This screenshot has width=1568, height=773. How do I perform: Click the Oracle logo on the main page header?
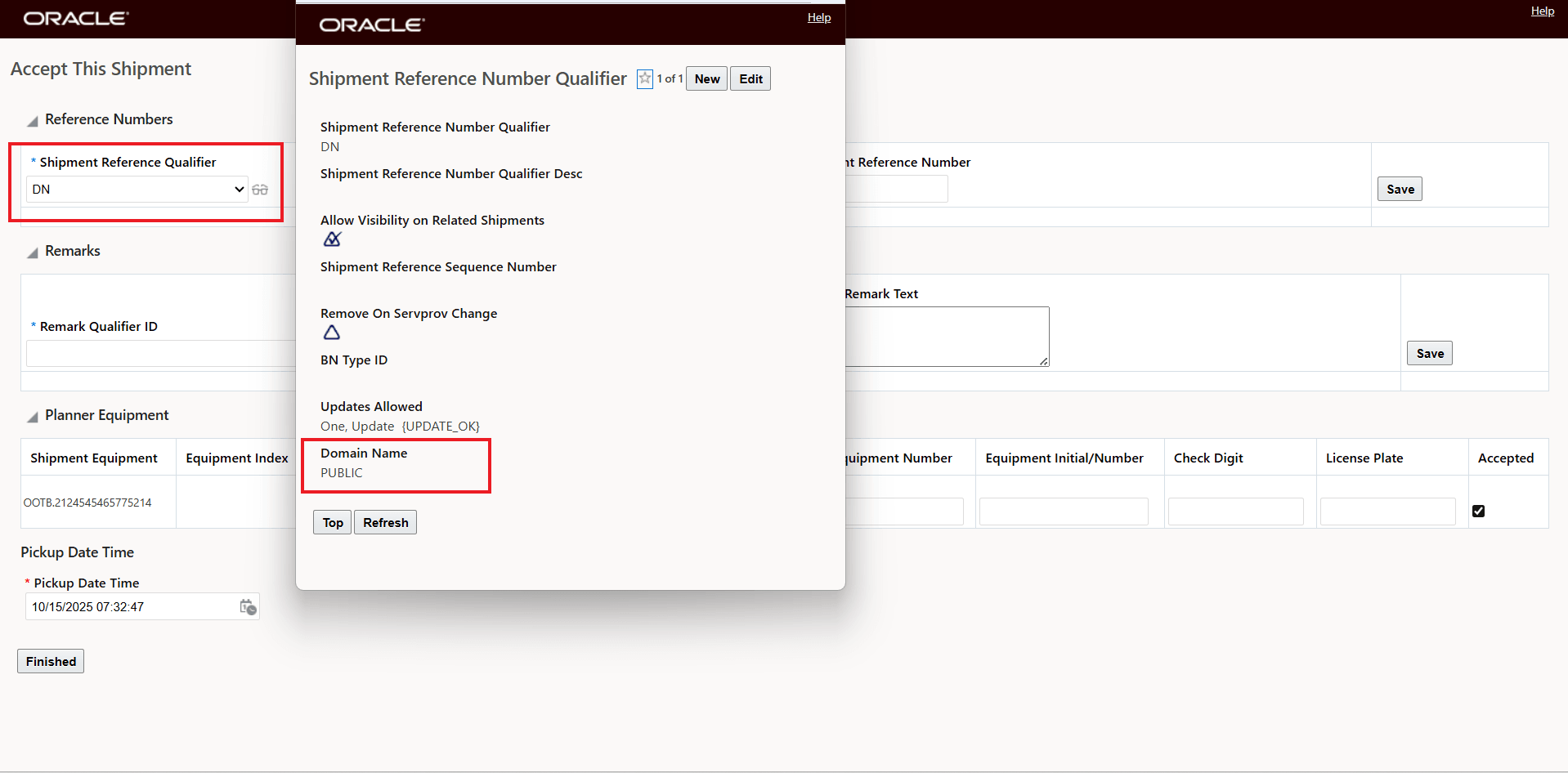75,17
